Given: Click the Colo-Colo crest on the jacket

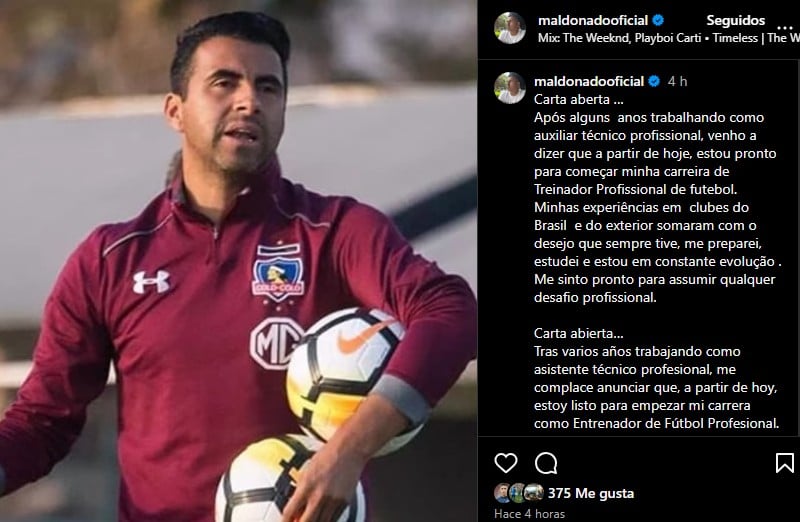Looking at the screenshot, I should tap(278, 274).
